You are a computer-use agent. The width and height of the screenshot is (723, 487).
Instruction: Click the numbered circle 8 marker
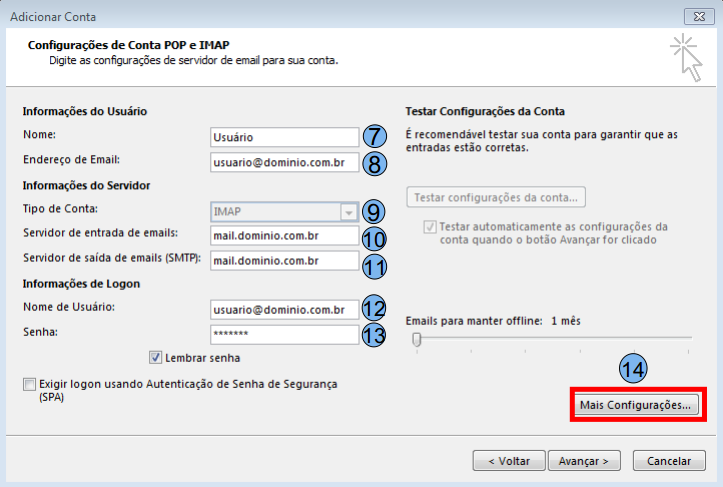pos(373,162)
